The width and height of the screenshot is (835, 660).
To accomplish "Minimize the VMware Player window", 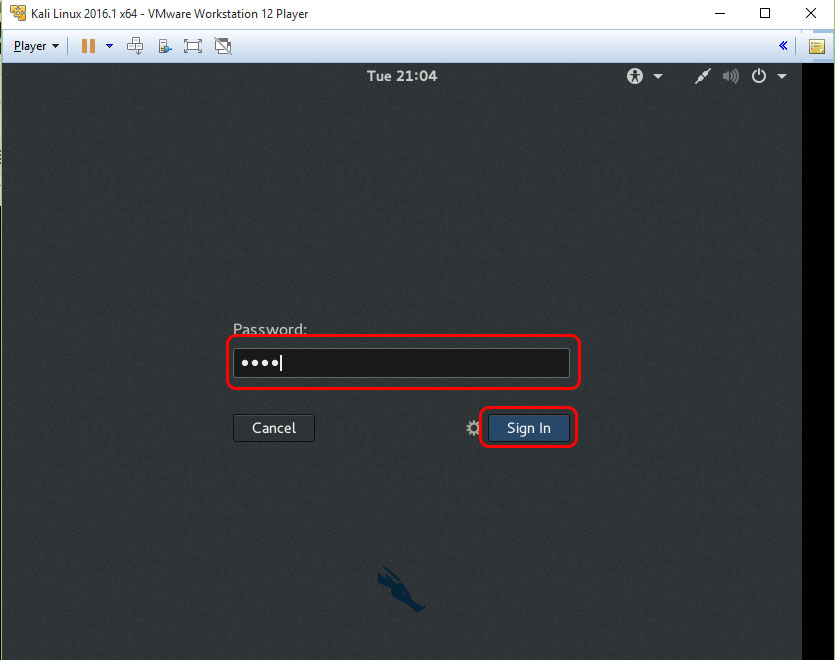I will tap(720, 13).
